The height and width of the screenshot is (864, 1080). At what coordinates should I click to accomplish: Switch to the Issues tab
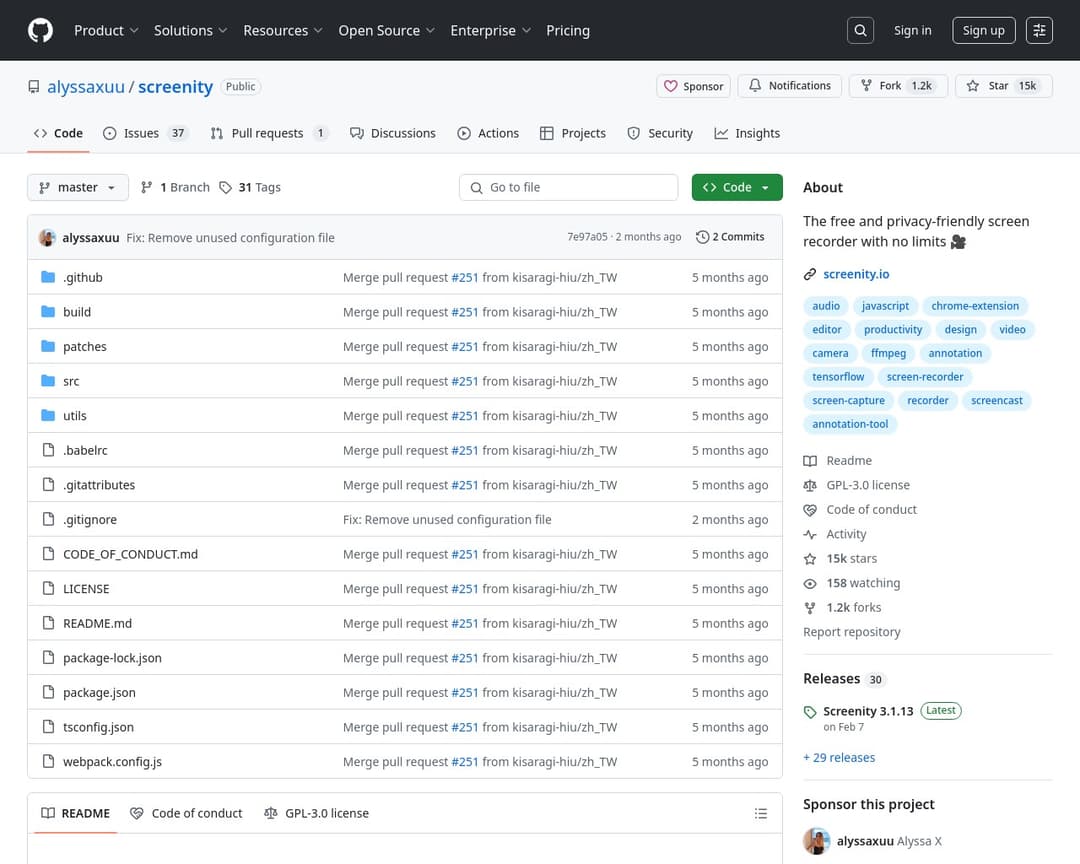tap(145, 134)
